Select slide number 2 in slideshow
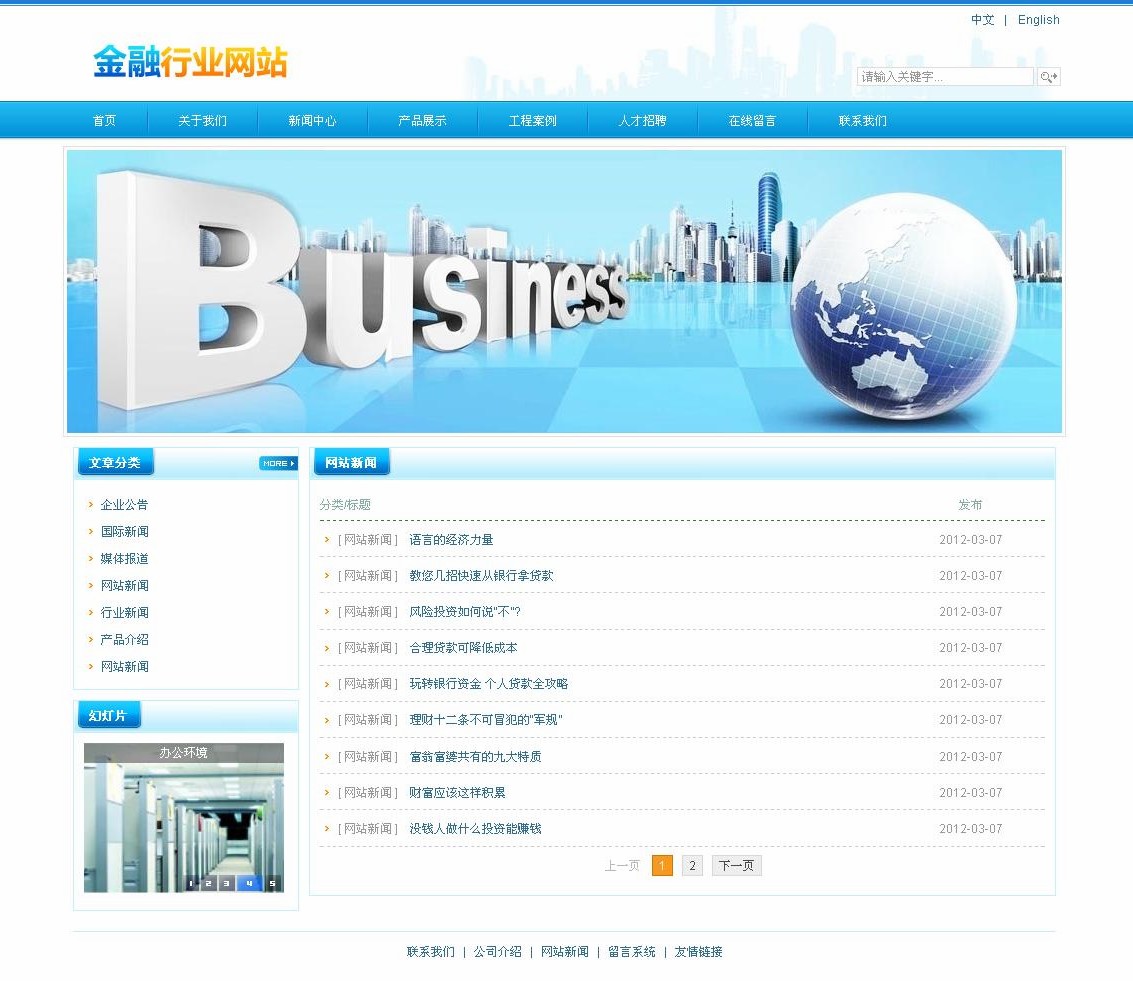Screen dimensions: 1133x981 pyautogui.click(x=208, y=883)
